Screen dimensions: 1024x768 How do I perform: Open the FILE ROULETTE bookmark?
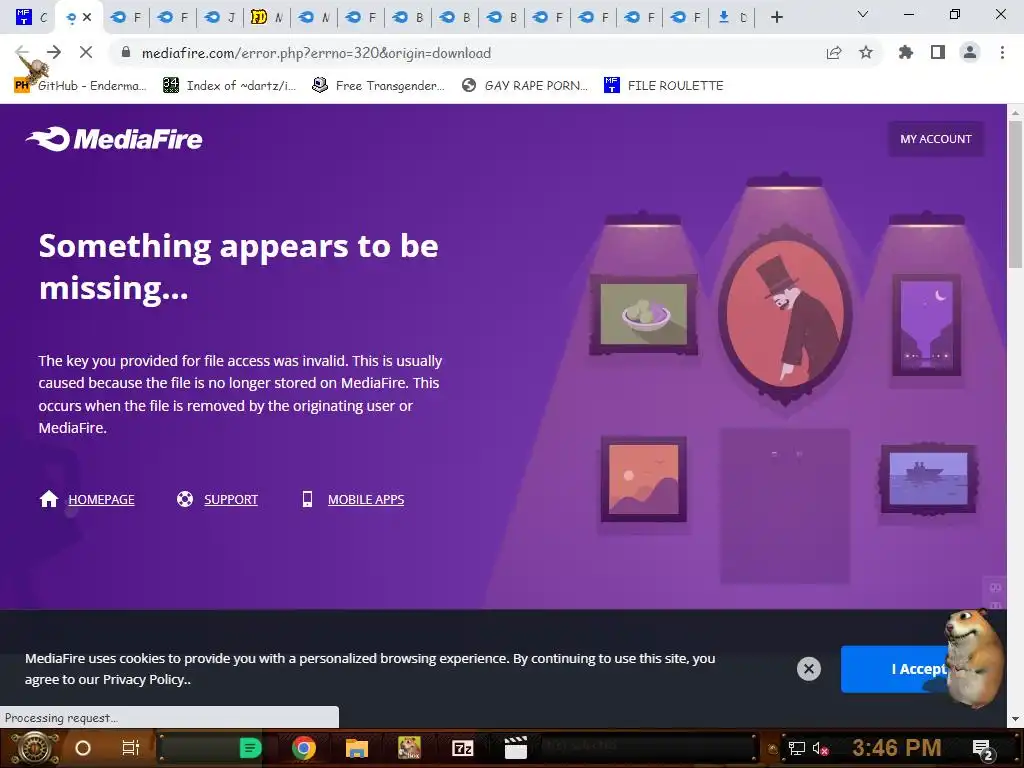tap(664, 85)
